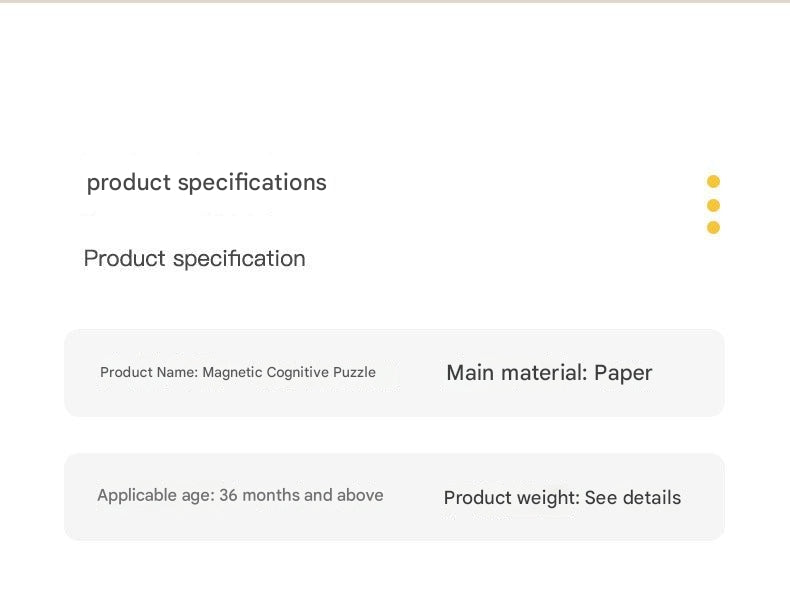Viewport: 790px width, 593px height.
Task: Click the top yellow dot
Action: pyautogui.click(x=713, y=181)
